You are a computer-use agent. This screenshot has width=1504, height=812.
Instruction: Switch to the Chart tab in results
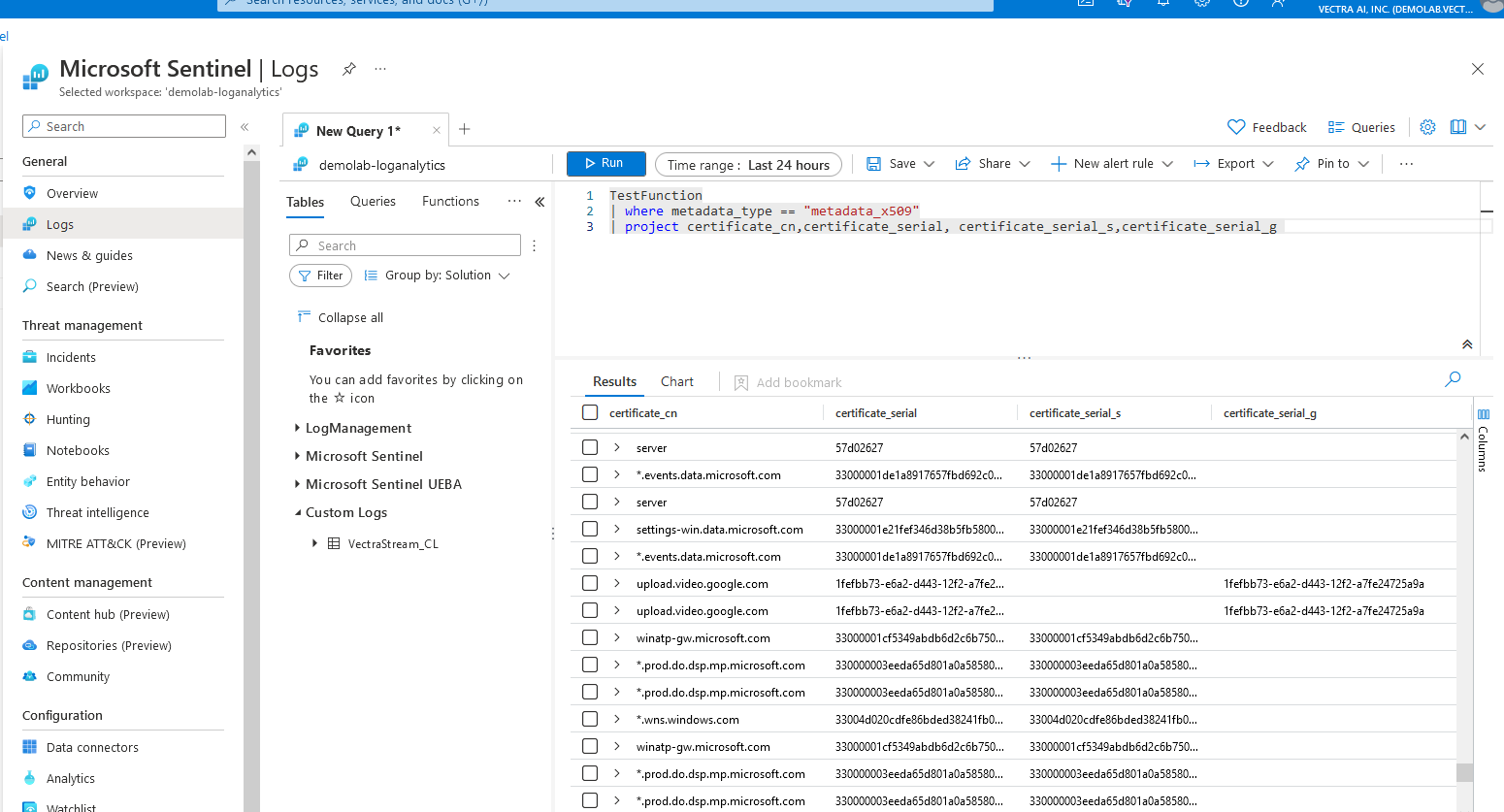(x=677, y=381)
